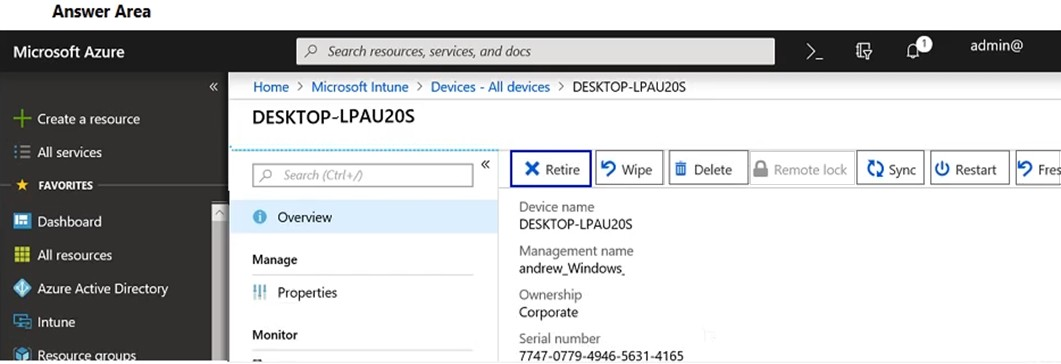Restart the device
The width and height of the screenshot is (1061, 364).
970,169
